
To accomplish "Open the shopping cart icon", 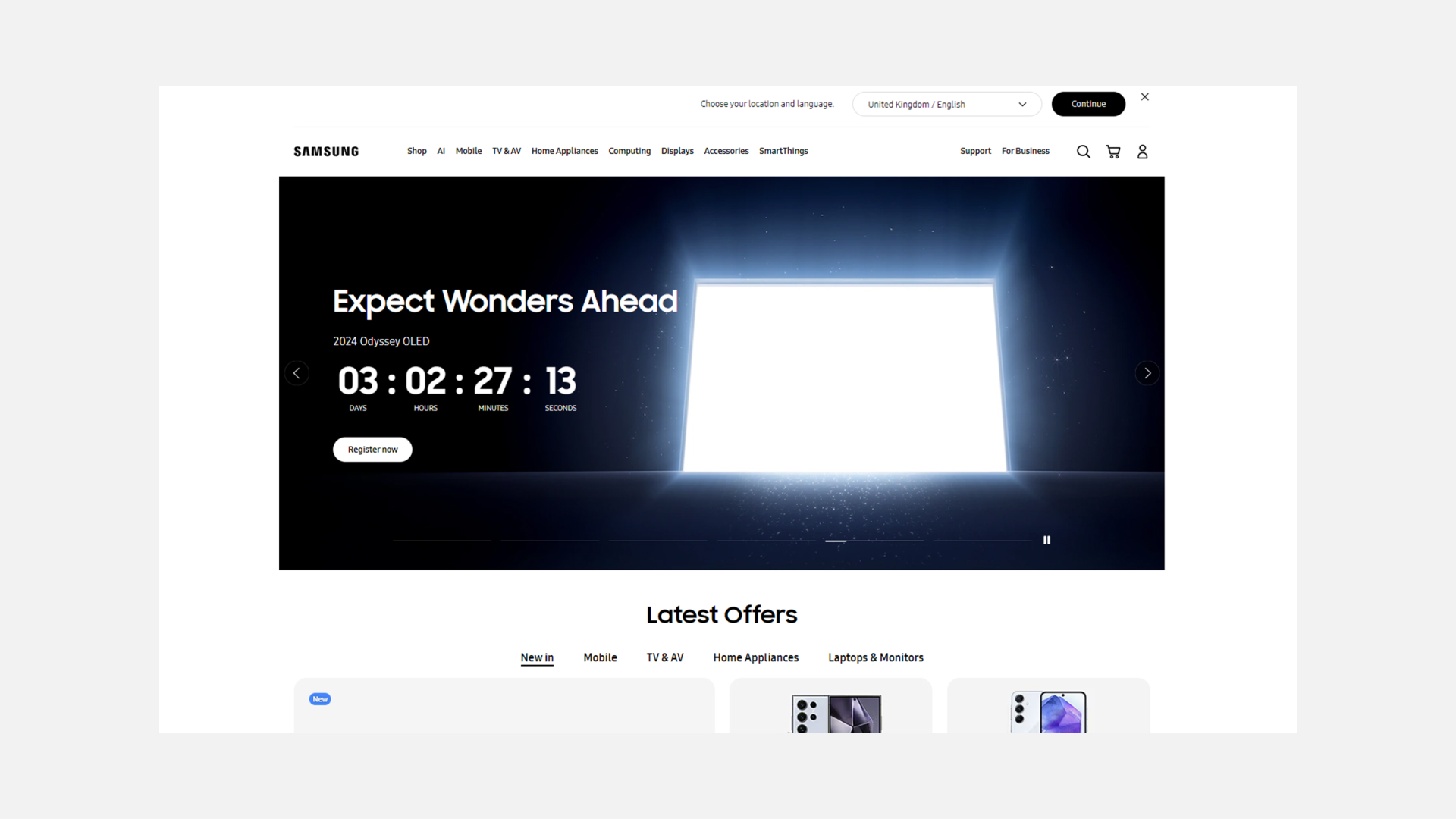I will 1113,152.
